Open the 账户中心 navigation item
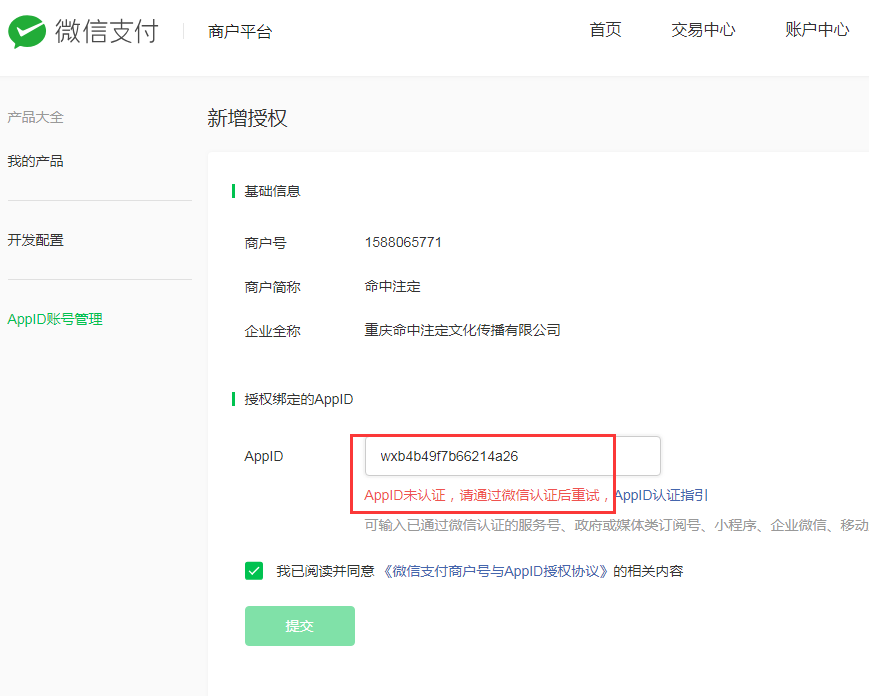The image size is (869, 696). point(817,30)
